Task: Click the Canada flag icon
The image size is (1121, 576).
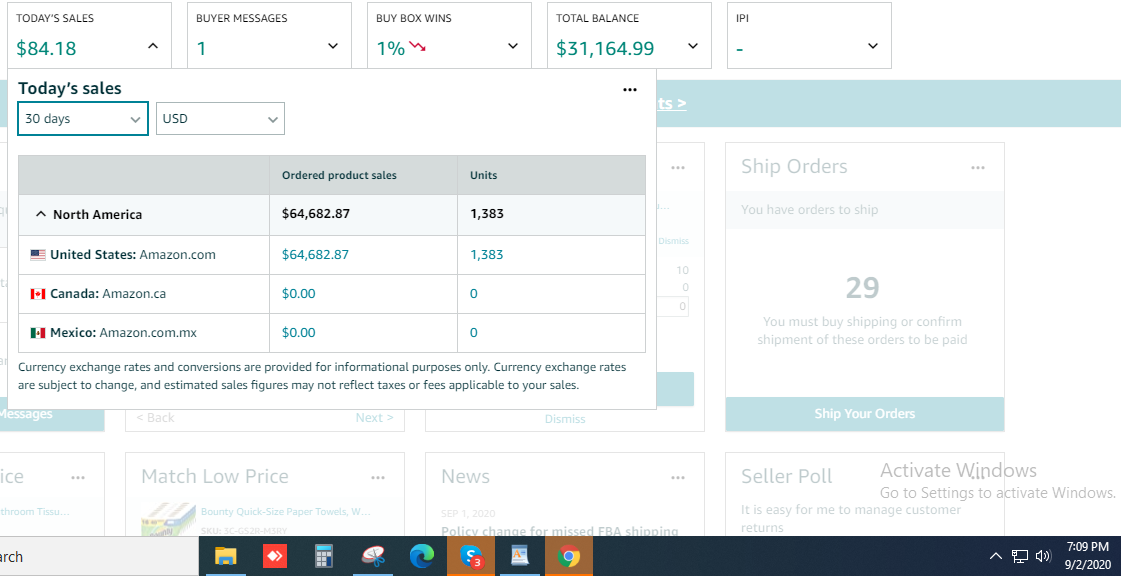Action: pyautogui.click(x=38, y=294)
